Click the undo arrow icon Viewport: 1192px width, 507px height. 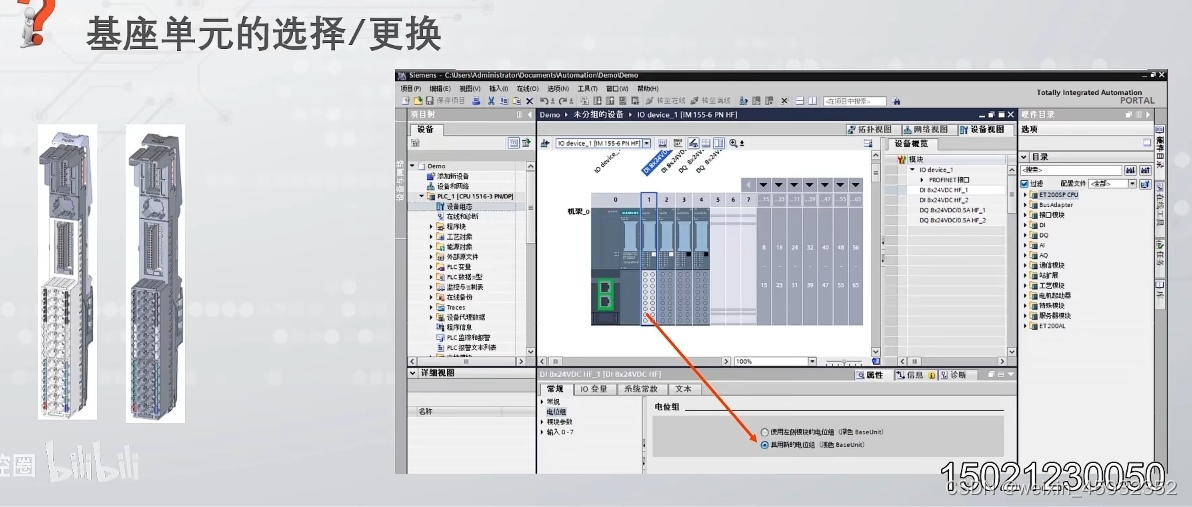(546, 100)
